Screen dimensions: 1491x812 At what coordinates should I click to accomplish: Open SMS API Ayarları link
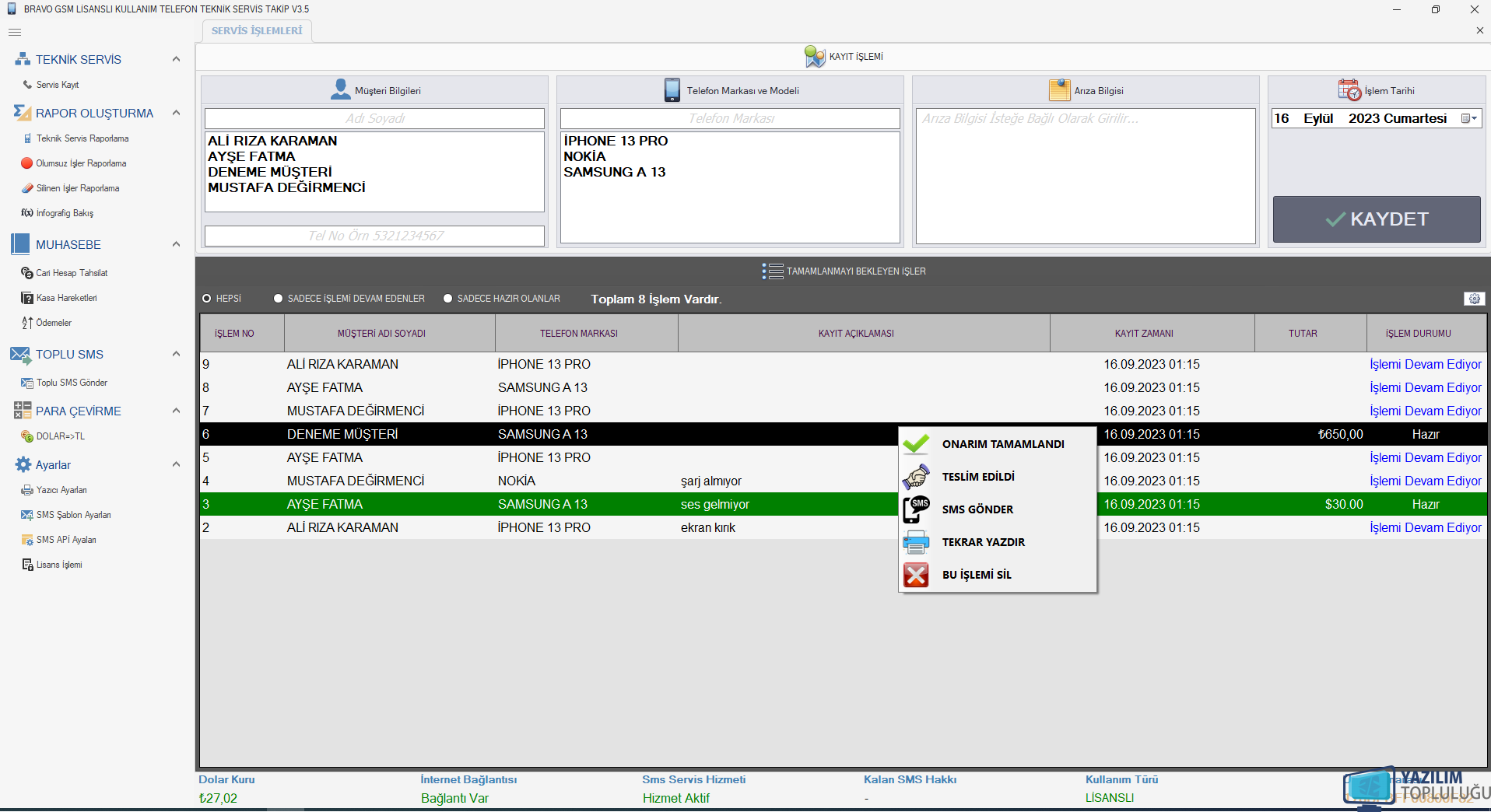66,540
